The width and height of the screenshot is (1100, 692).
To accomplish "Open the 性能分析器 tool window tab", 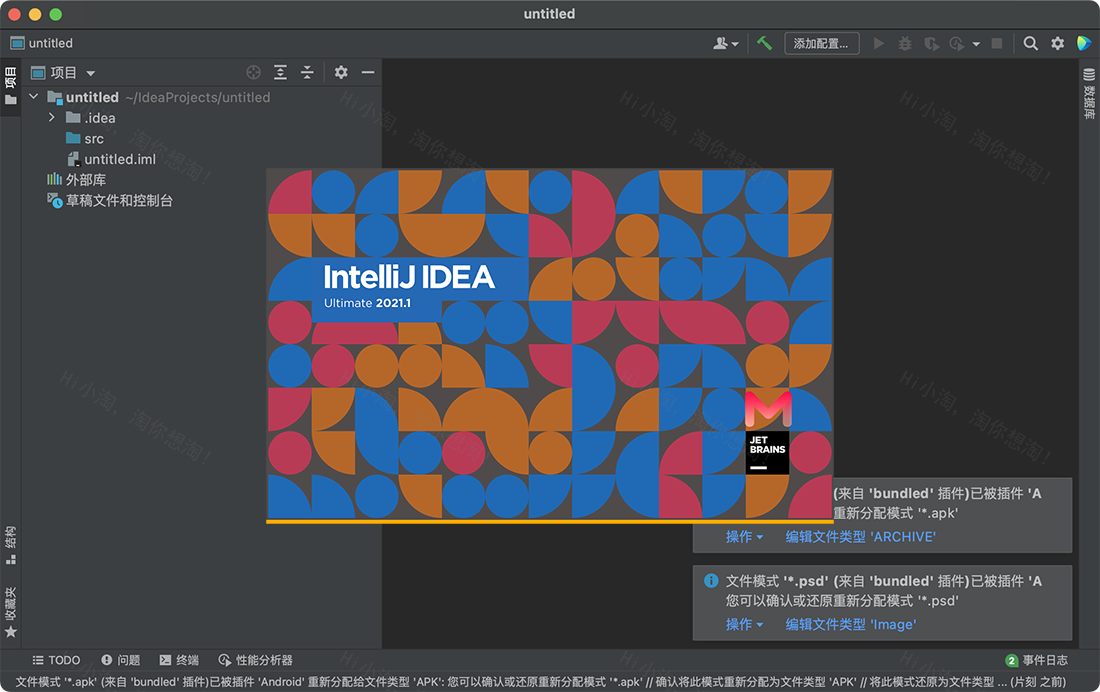I will tap(255, 660).
